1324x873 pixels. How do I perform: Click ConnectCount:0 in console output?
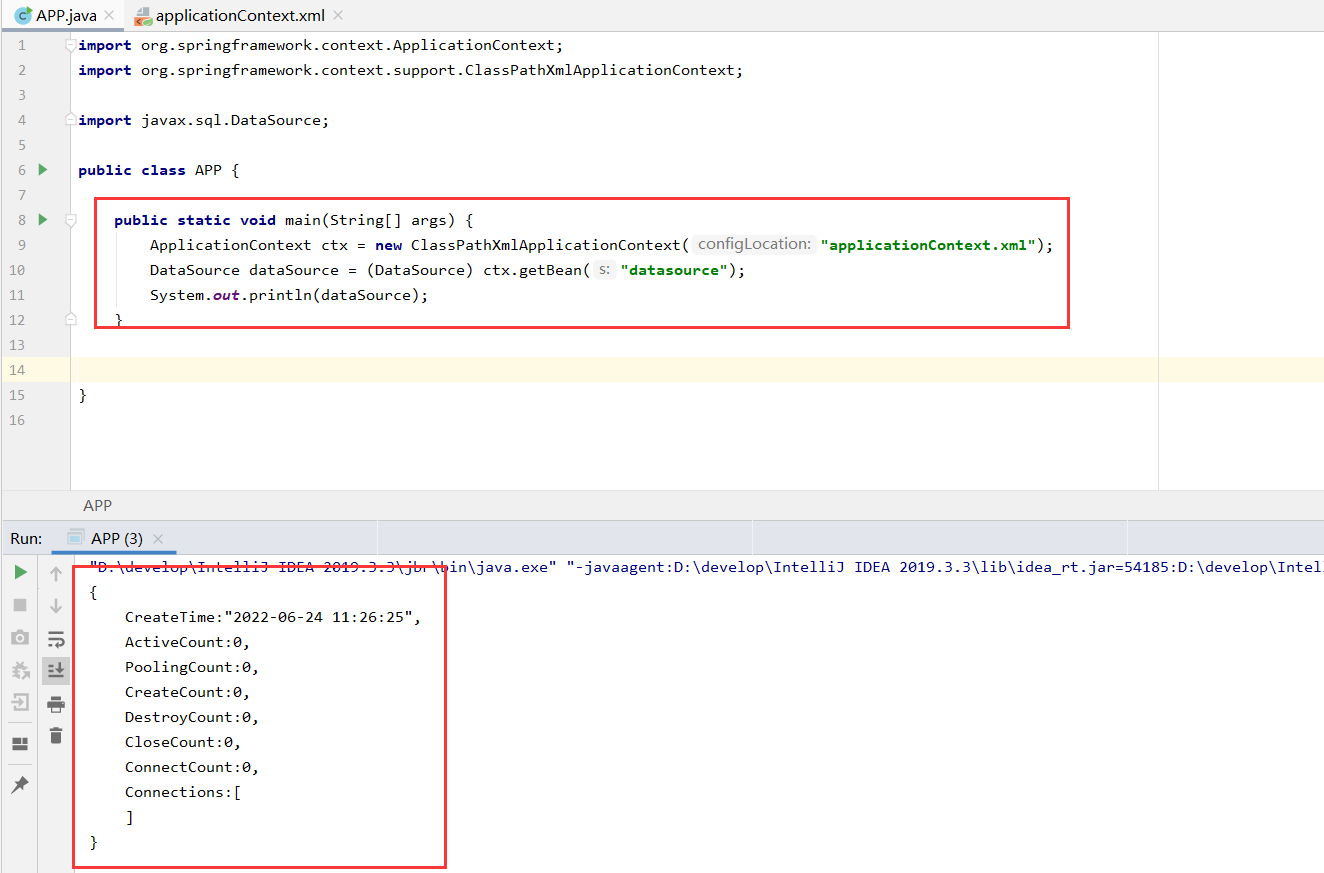point(192,767)
